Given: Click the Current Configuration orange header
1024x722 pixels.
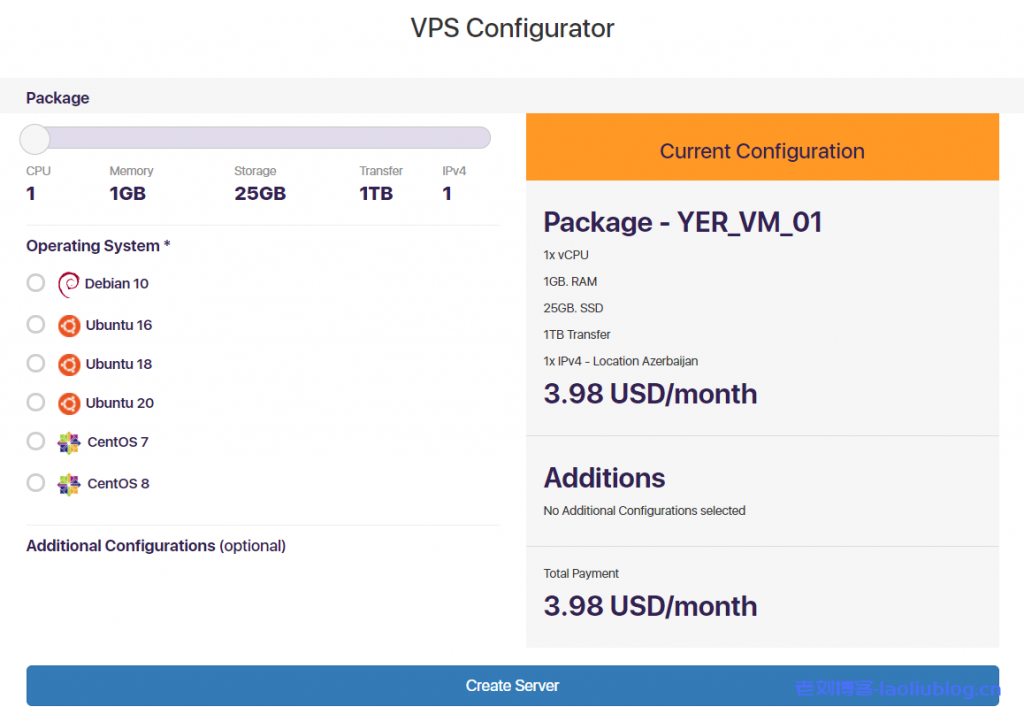Looking at the screenshot, I should pyautogui.click(x=762, y=151).
